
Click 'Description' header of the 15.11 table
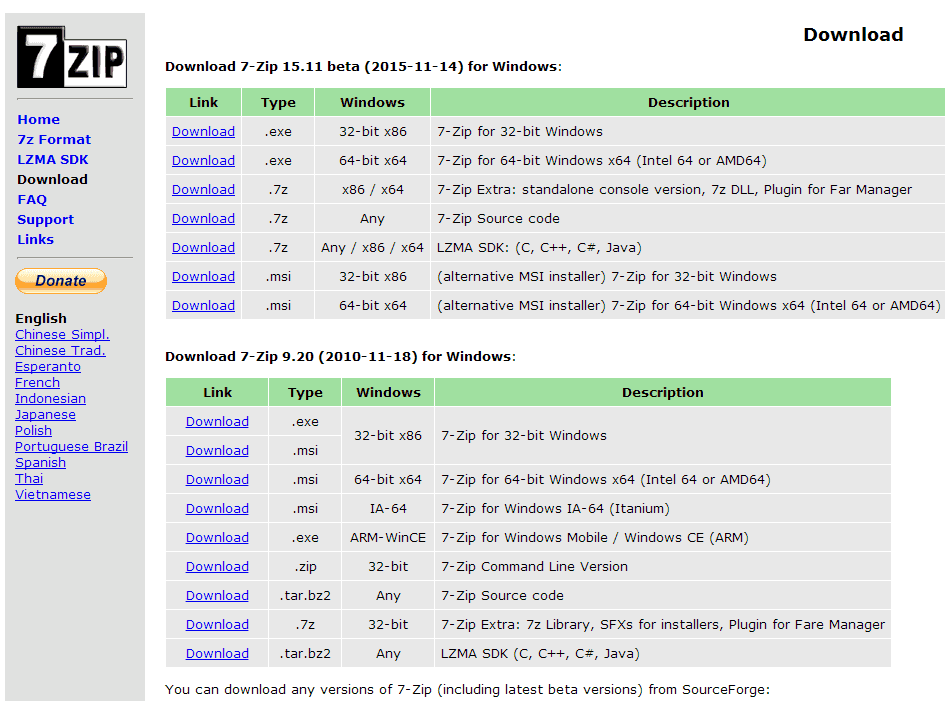click(x=689, y=102)
